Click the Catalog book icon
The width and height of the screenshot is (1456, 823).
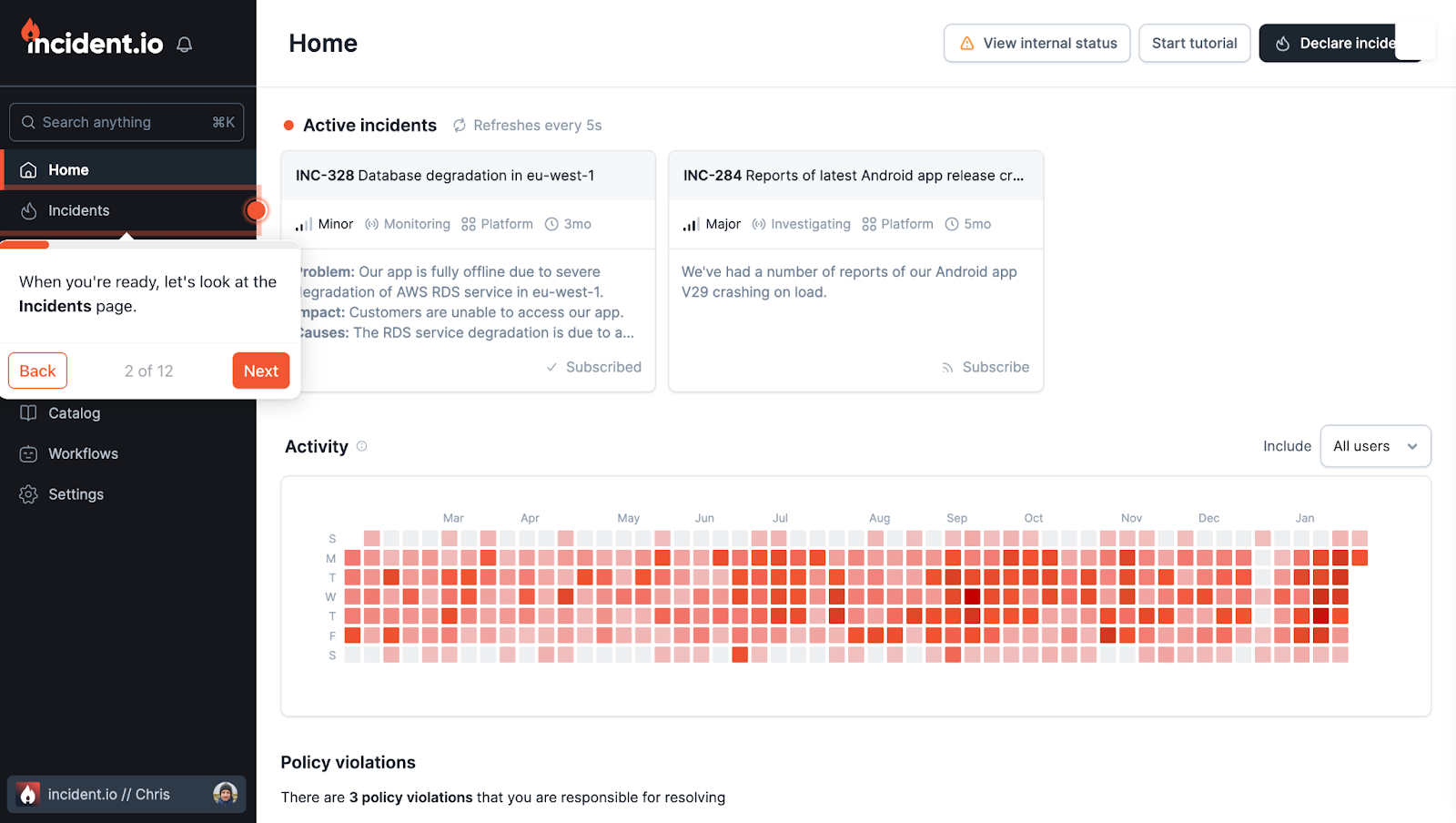coord(28,413)
